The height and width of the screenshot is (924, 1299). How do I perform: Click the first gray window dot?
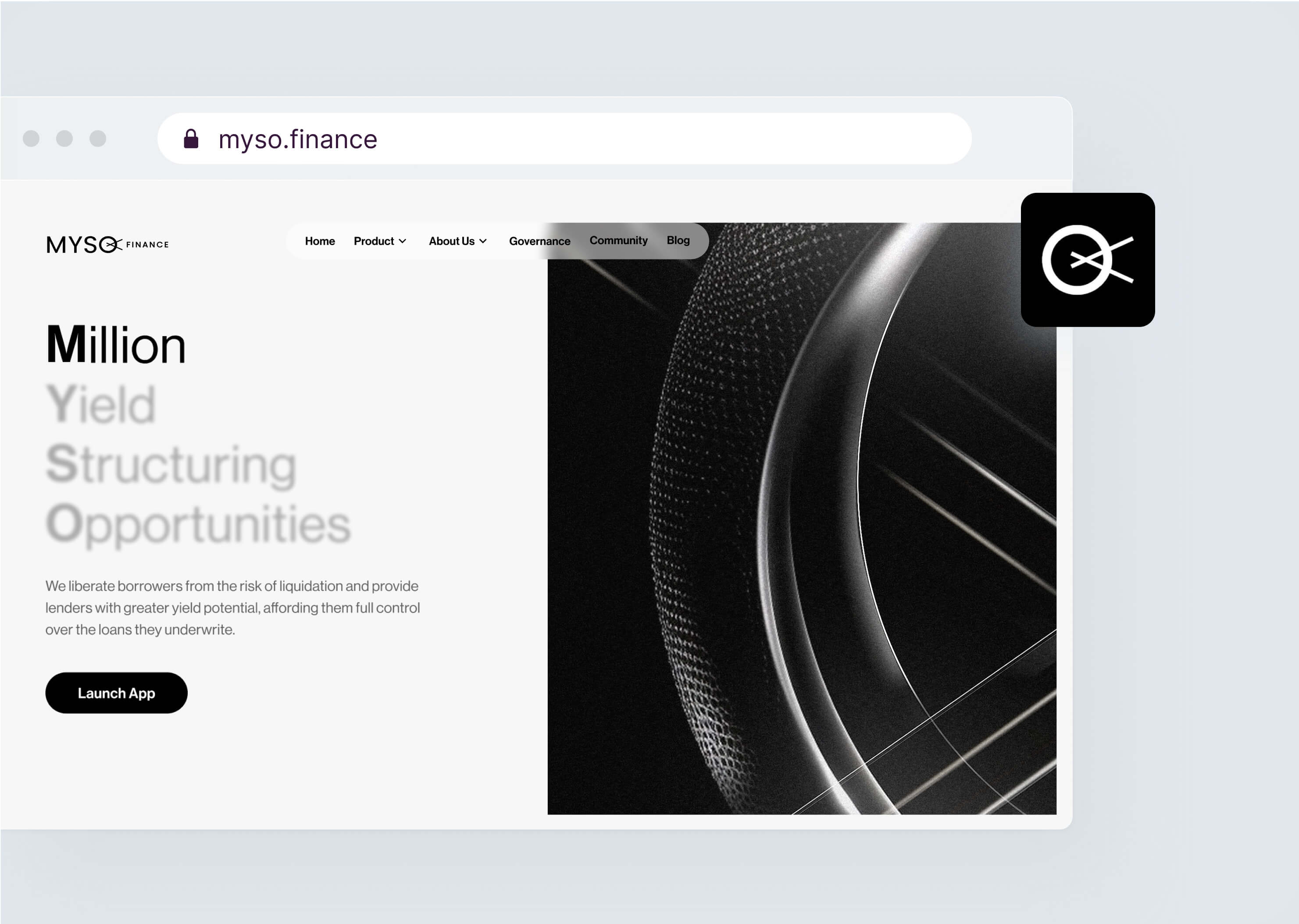[x=31, y=138]
